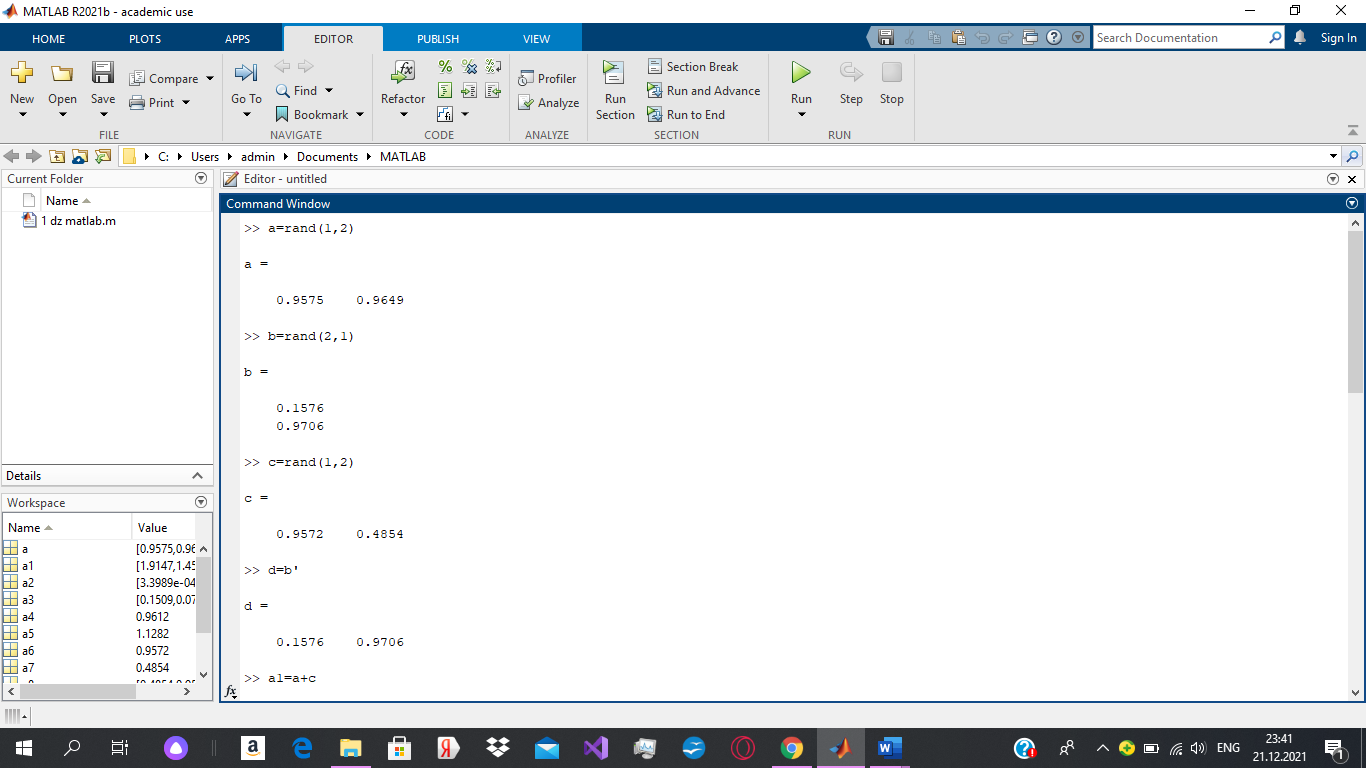Image resolution: width=1366 pixels, height=768 pixels.
Task: Click the Command Window vertical scrollbar
Action: (x=1355, y=312)
